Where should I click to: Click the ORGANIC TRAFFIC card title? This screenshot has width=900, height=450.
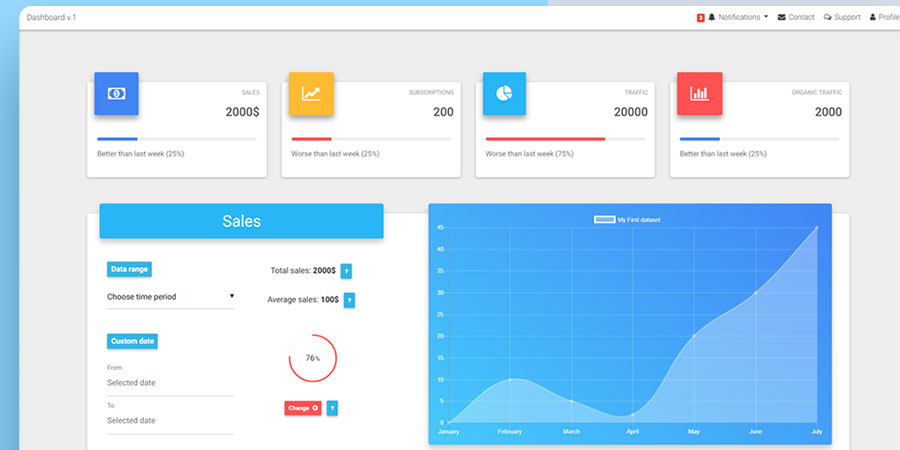[817, 92]
